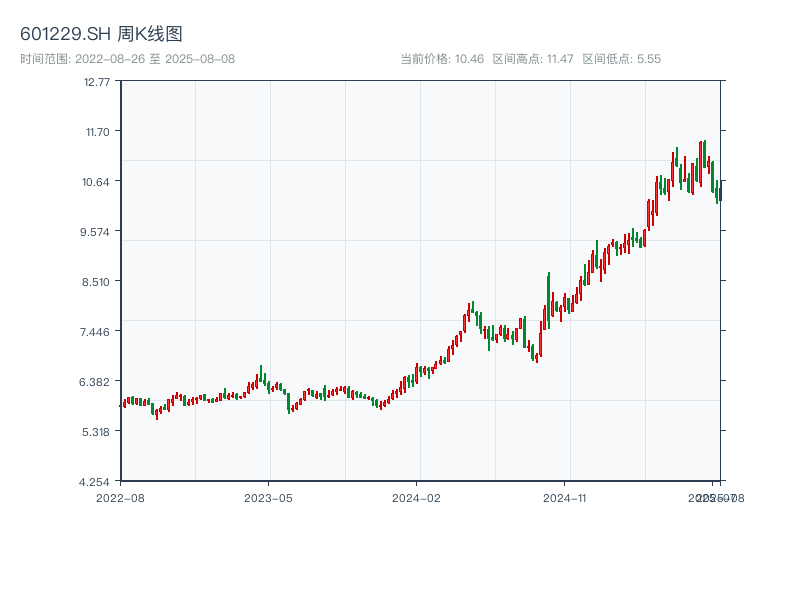Click the last weekly candle at chart's right edge
The height and width of the screenshot is (600, 800).
(720, 190)
